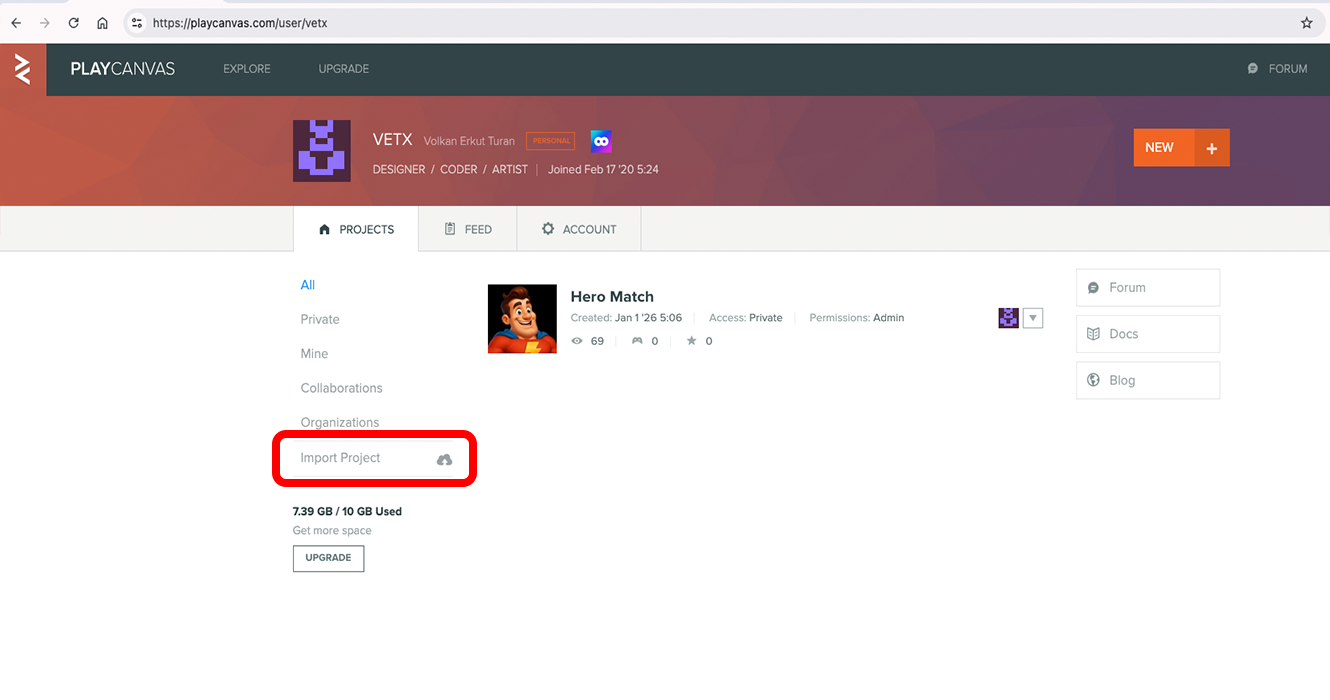Show Organizations in sidebar
The image size is (1330, 700).
(x=340, y=423)
